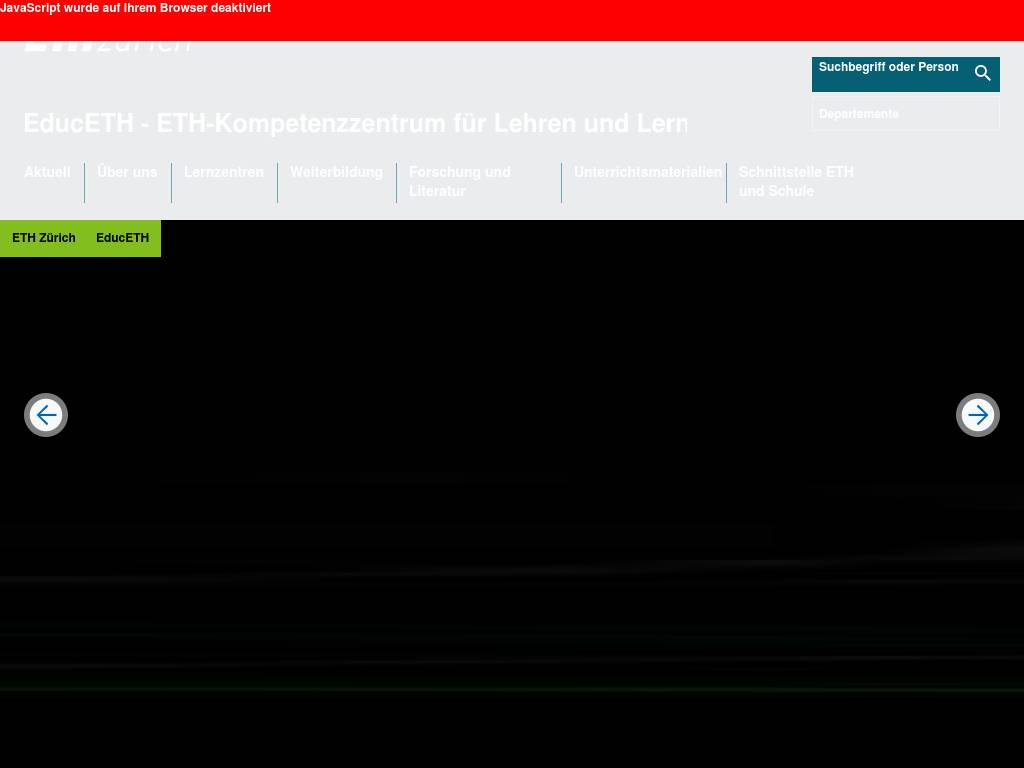1024x768 pixels.
Task: Open the Lernzentren navigation item
Action: tap(224, 172)
